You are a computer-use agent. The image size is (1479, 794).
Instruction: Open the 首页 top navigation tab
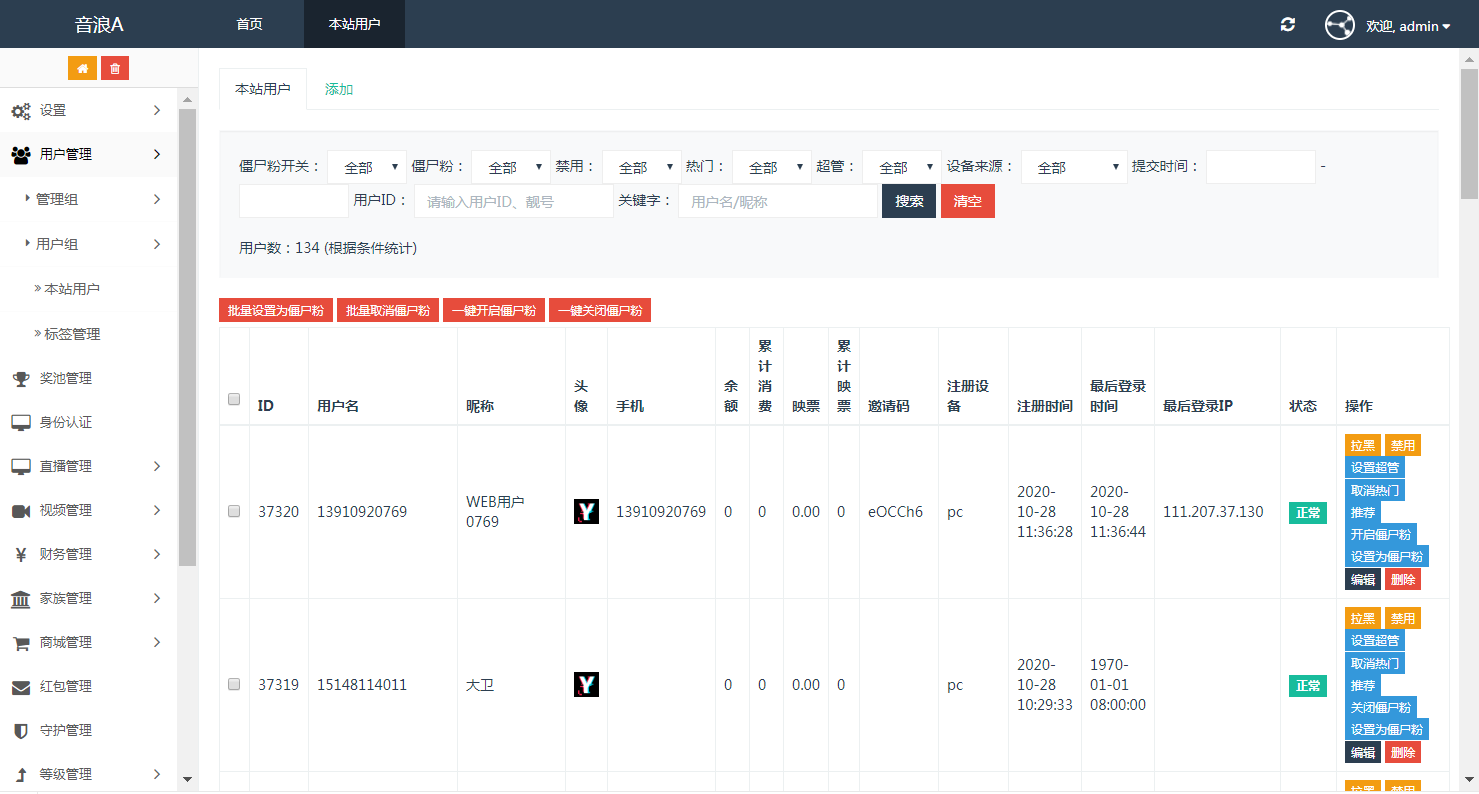249,24
